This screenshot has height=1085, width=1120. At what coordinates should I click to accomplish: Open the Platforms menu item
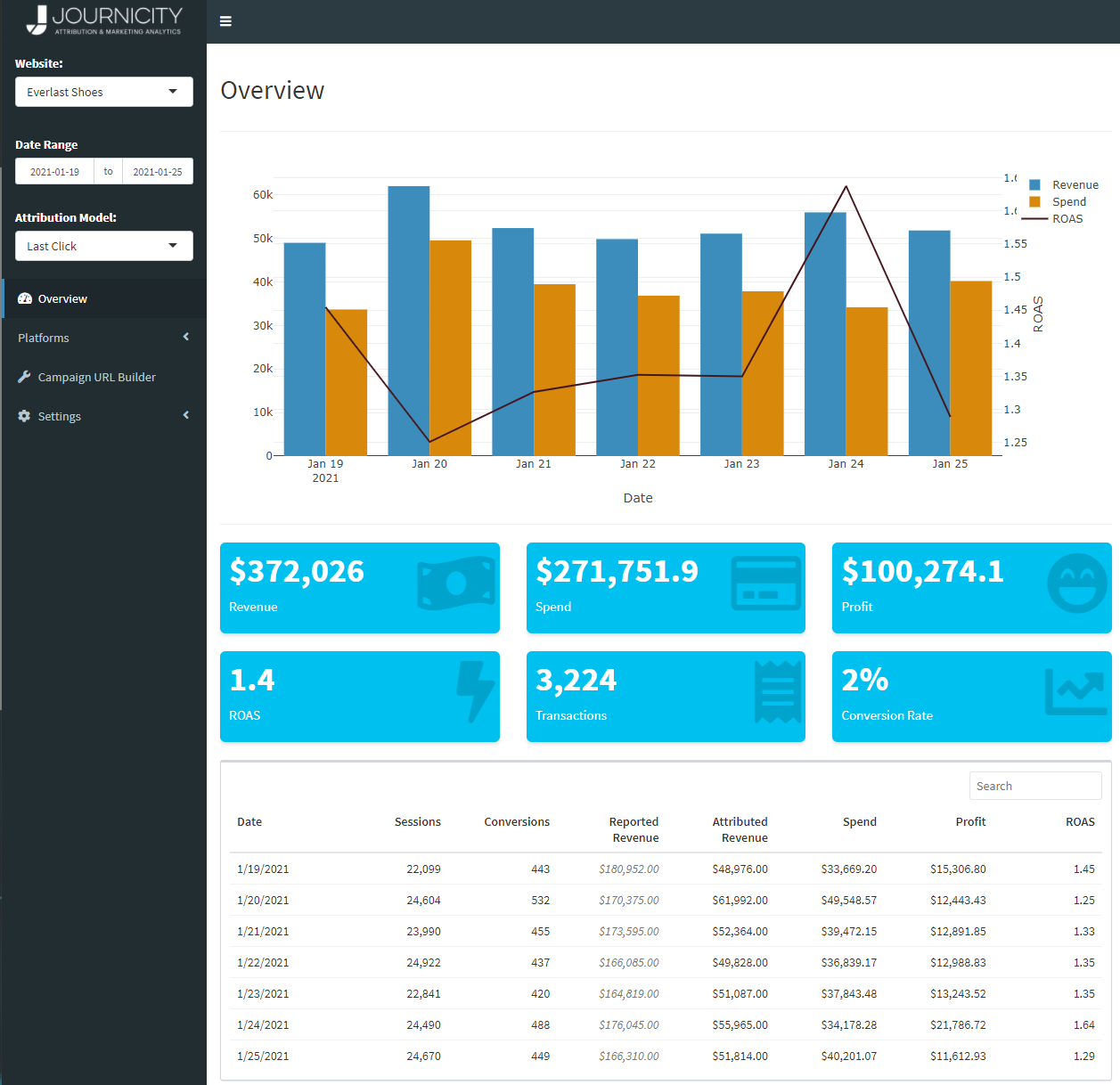(104, 338)
